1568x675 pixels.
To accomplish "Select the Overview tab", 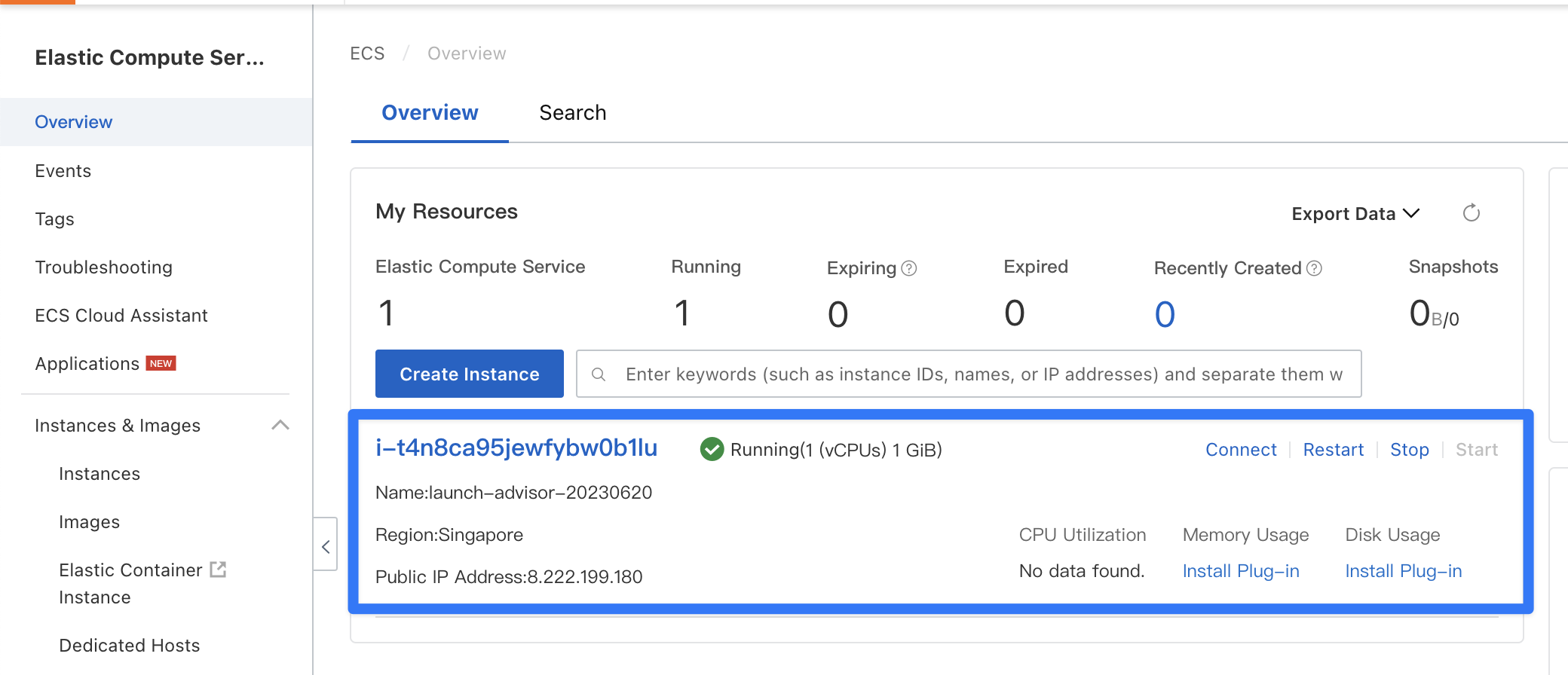I will pyautogui.click(x=430, y=113).
